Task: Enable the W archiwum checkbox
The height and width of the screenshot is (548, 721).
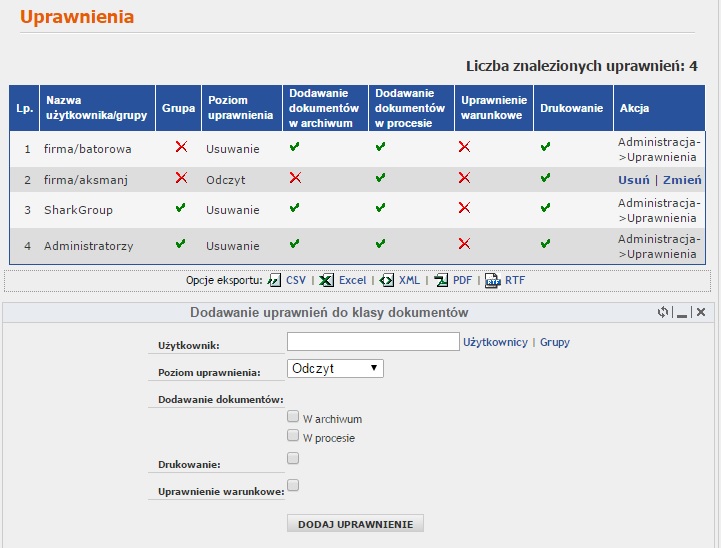Action: [293, 417]
